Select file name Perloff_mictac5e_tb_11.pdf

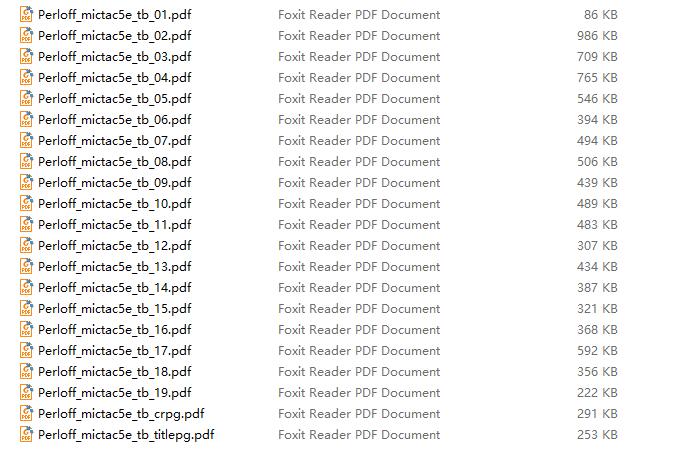115,225
